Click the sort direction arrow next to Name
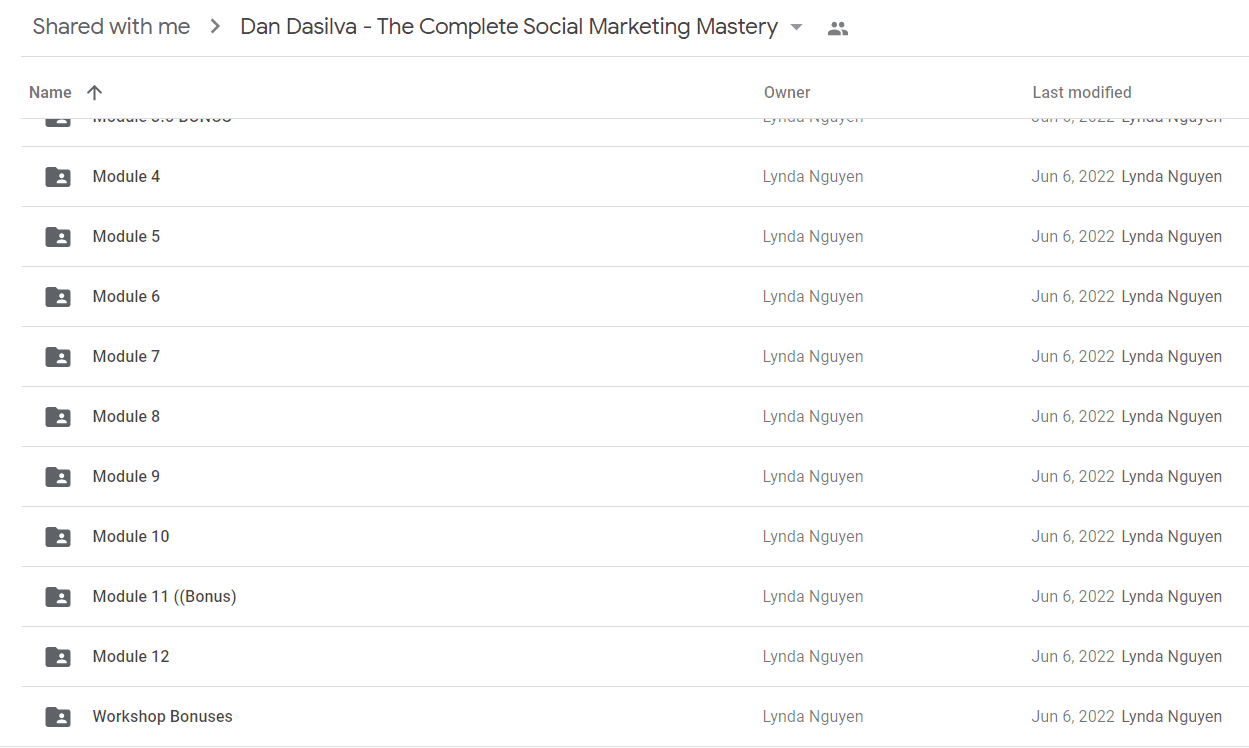The width and height of the screenshot is (1249, 748). [x=94, y=92]
